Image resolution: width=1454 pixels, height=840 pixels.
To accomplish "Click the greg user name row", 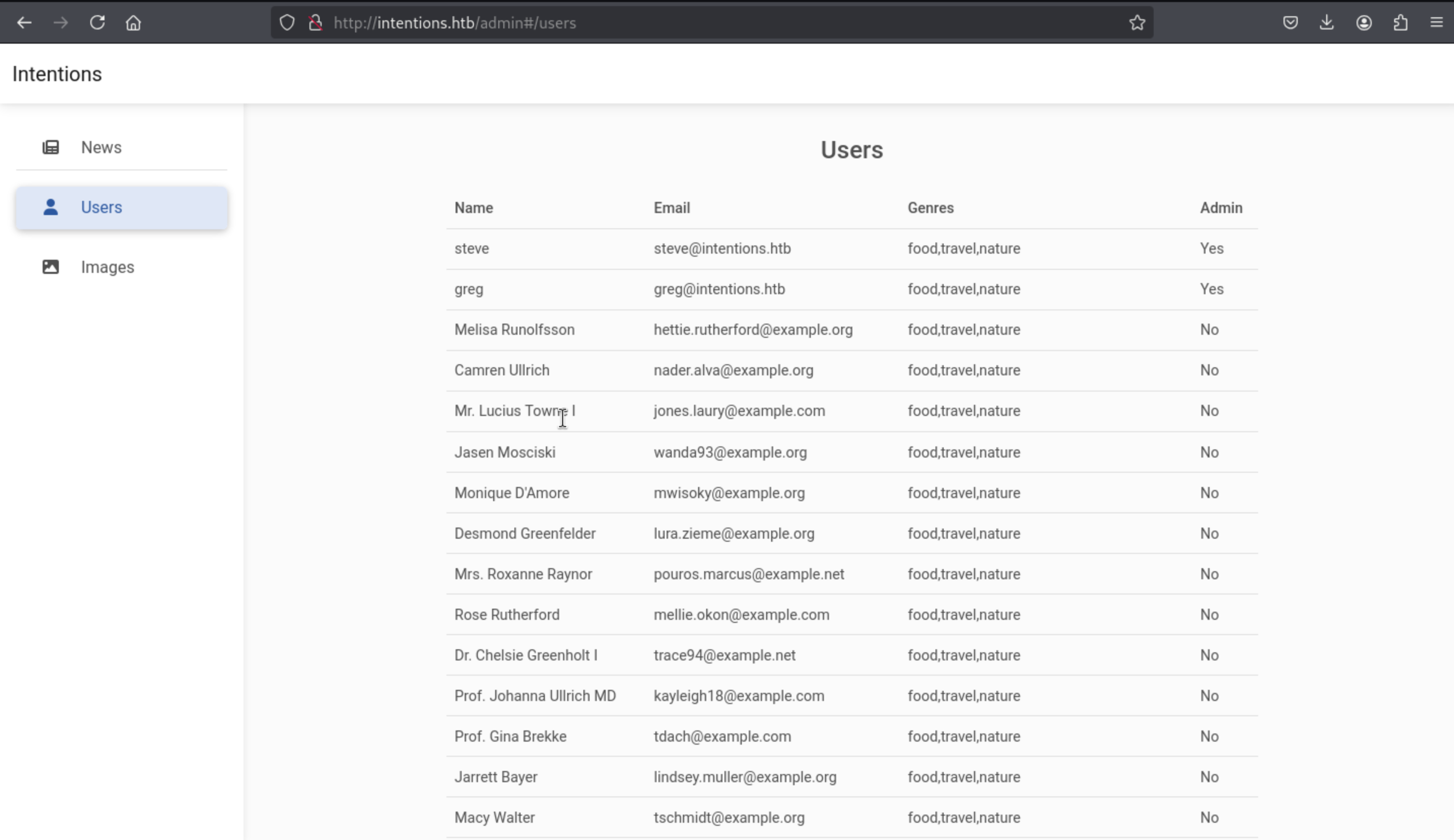I will coord(468,289).
